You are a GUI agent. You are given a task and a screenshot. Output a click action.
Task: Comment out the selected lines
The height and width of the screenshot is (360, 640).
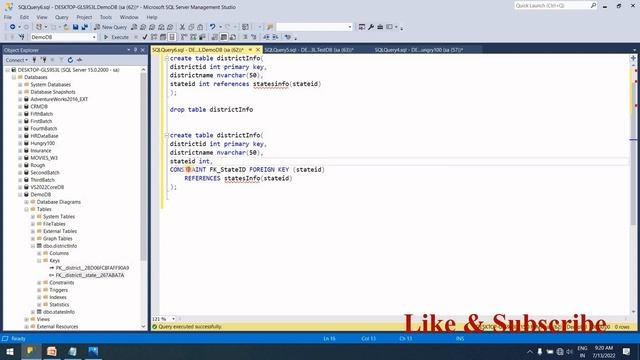pyautogui.click(x=245, y=37)
